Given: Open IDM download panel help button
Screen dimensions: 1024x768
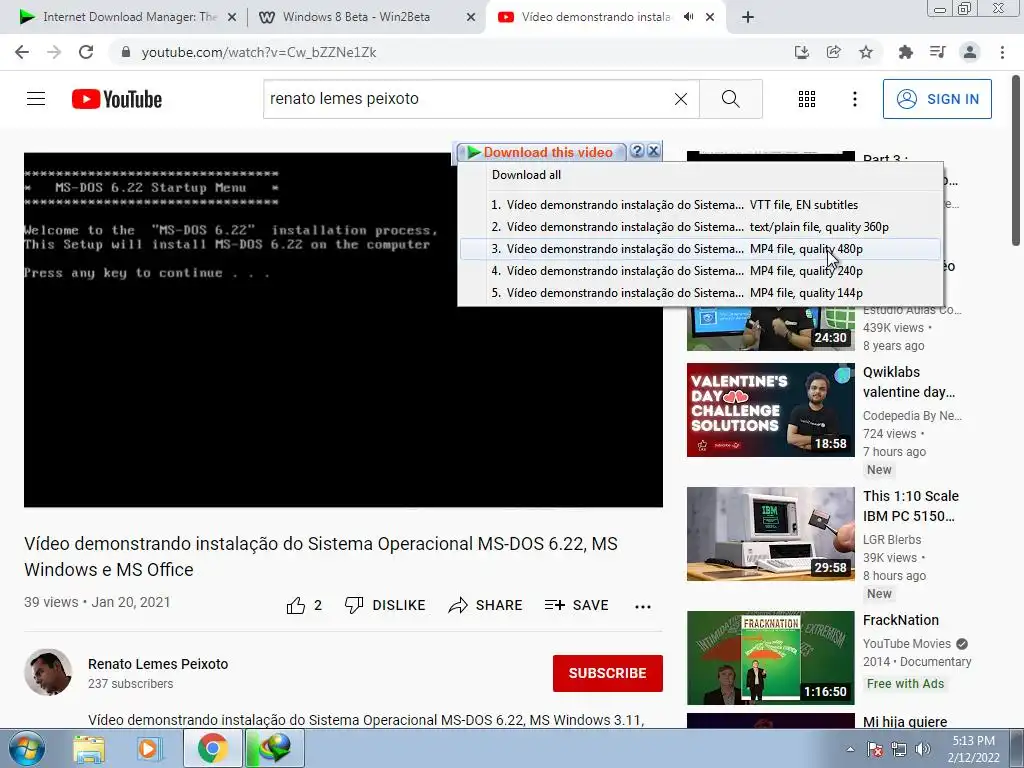Looking at the screenshot, I should pos(637,152).
